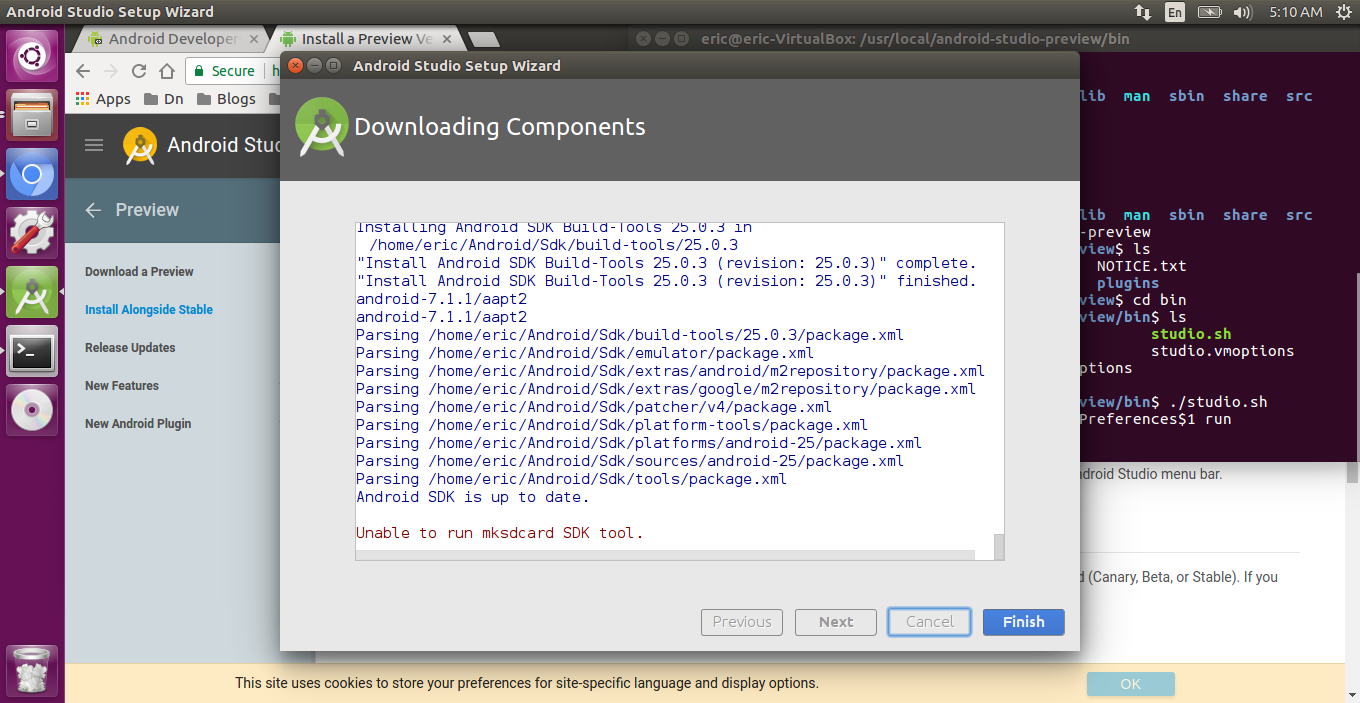Switch to Install a Preview Version tab

[366, 39]
